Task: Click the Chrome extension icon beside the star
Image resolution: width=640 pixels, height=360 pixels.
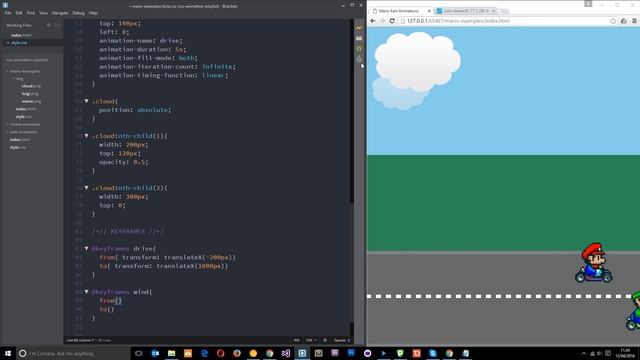Action: [x=623, y=21]
